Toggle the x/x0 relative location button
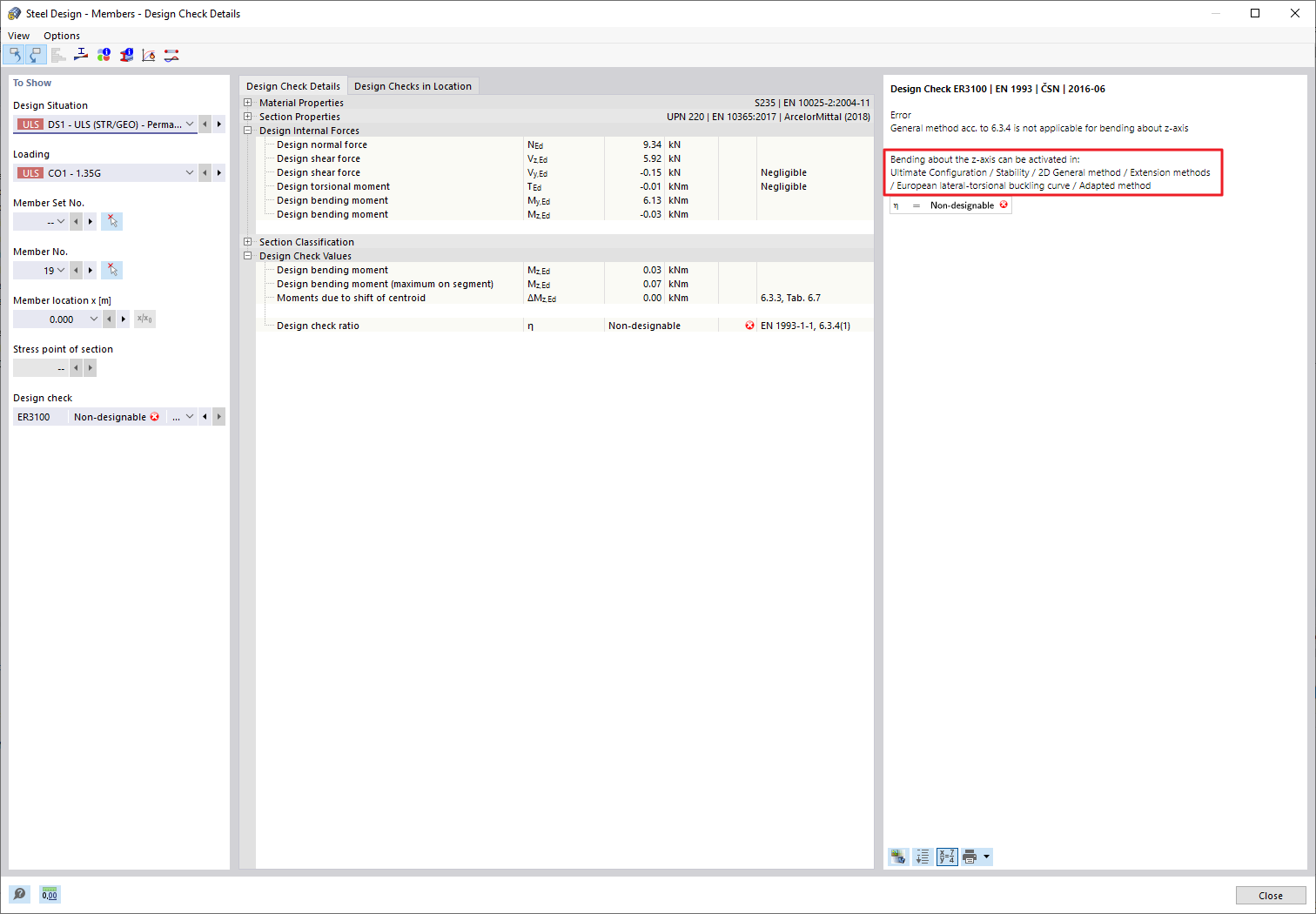 [x=144, y=319]
